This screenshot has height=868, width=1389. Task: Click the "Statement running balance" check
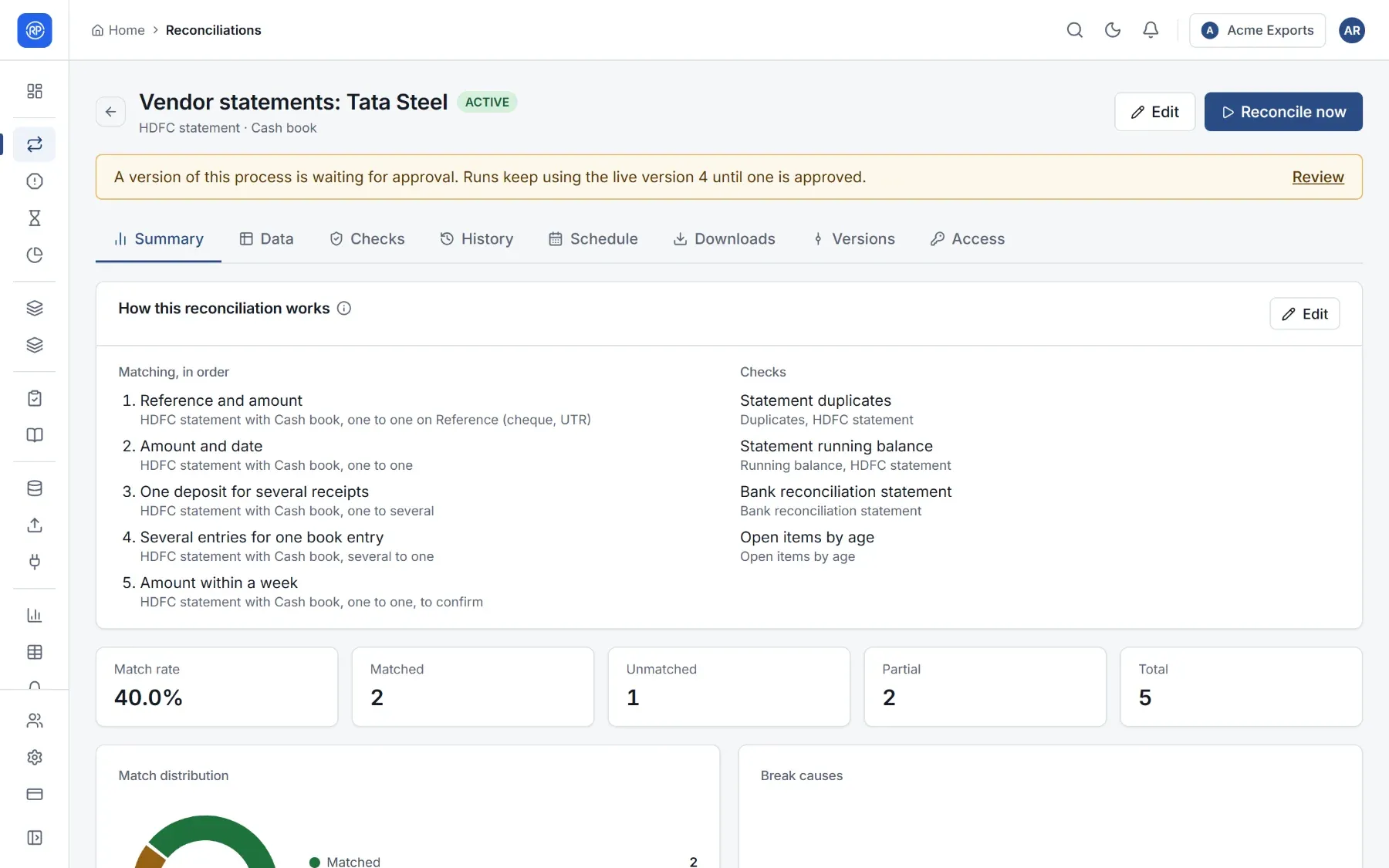pyautogui.click(x=836, y=446)
